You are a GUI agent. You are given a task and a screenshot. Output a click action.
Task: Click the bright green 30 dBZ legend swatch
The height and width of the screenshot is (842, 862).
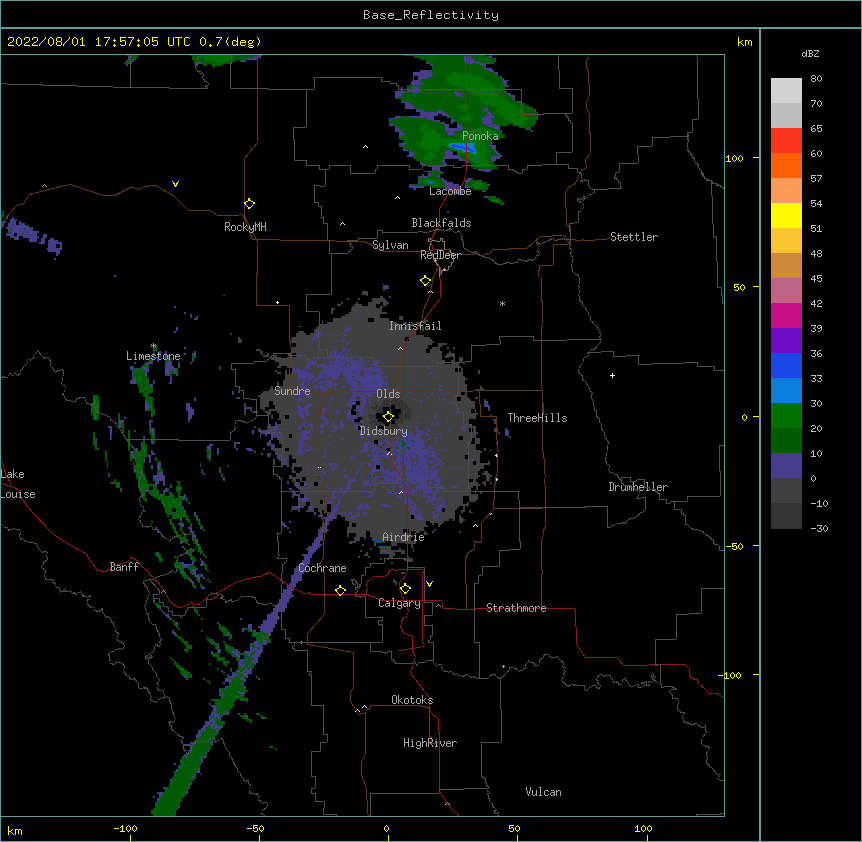point(786,416)
